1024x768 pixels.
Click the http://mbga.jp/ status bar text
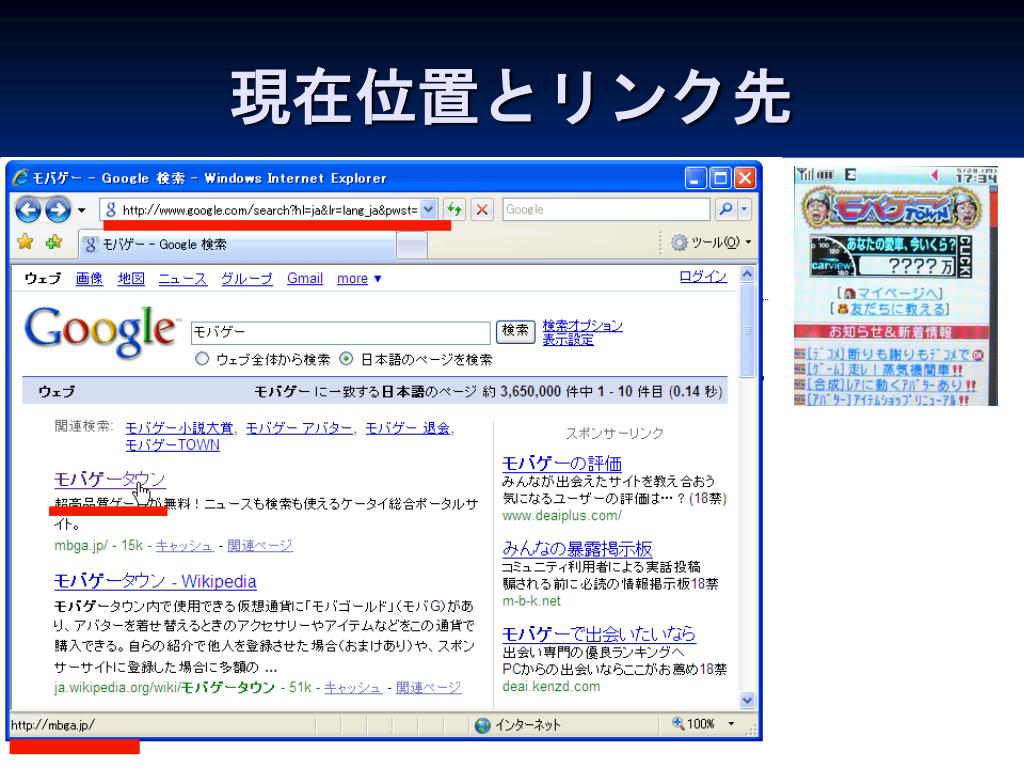(53, 725)
